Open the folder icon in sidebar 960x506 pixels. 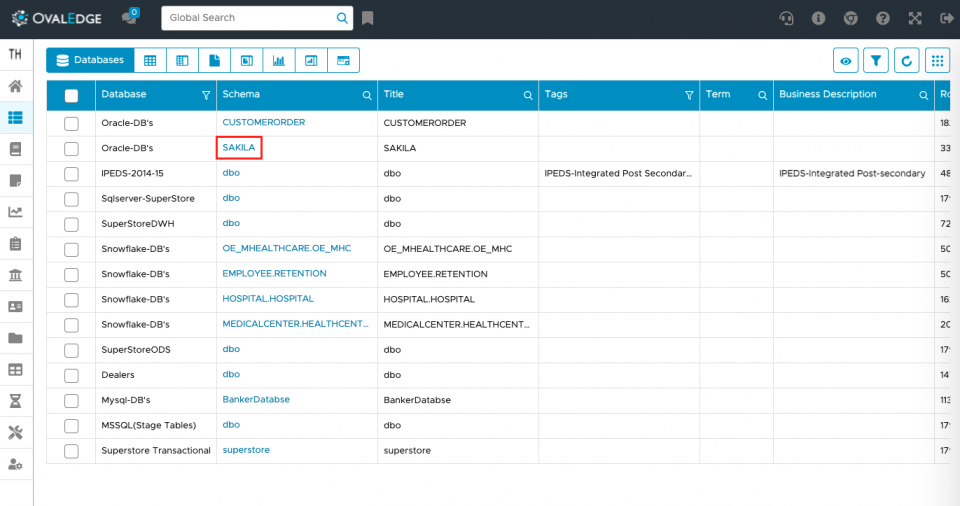click(15, 338)
